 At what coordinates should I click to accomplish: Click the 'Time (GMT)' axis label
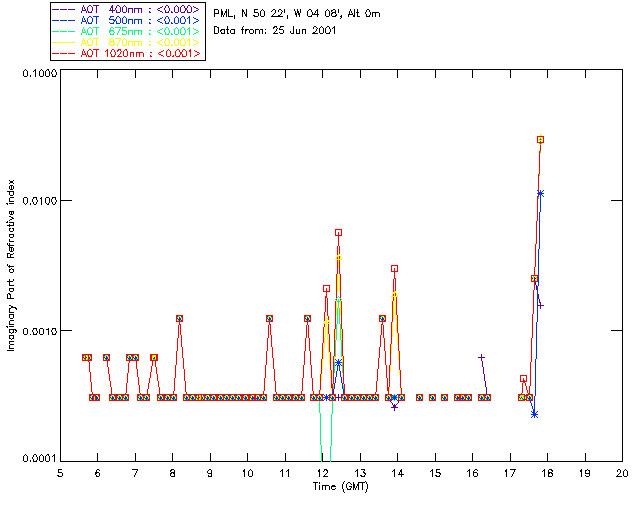click(x=340, y=486)
